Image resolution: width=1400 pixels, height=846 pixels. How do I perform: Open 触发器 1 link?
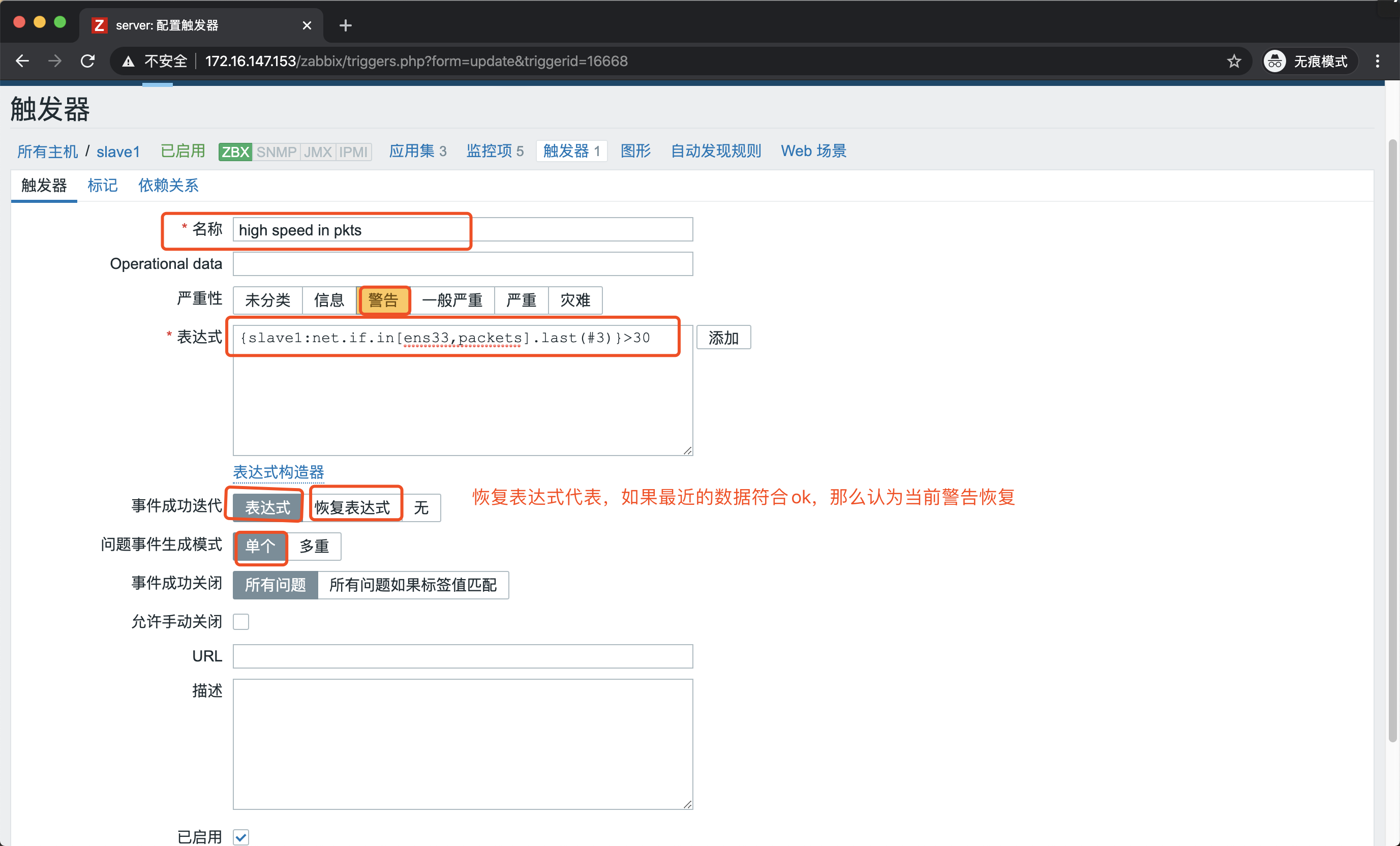point(571,151)
